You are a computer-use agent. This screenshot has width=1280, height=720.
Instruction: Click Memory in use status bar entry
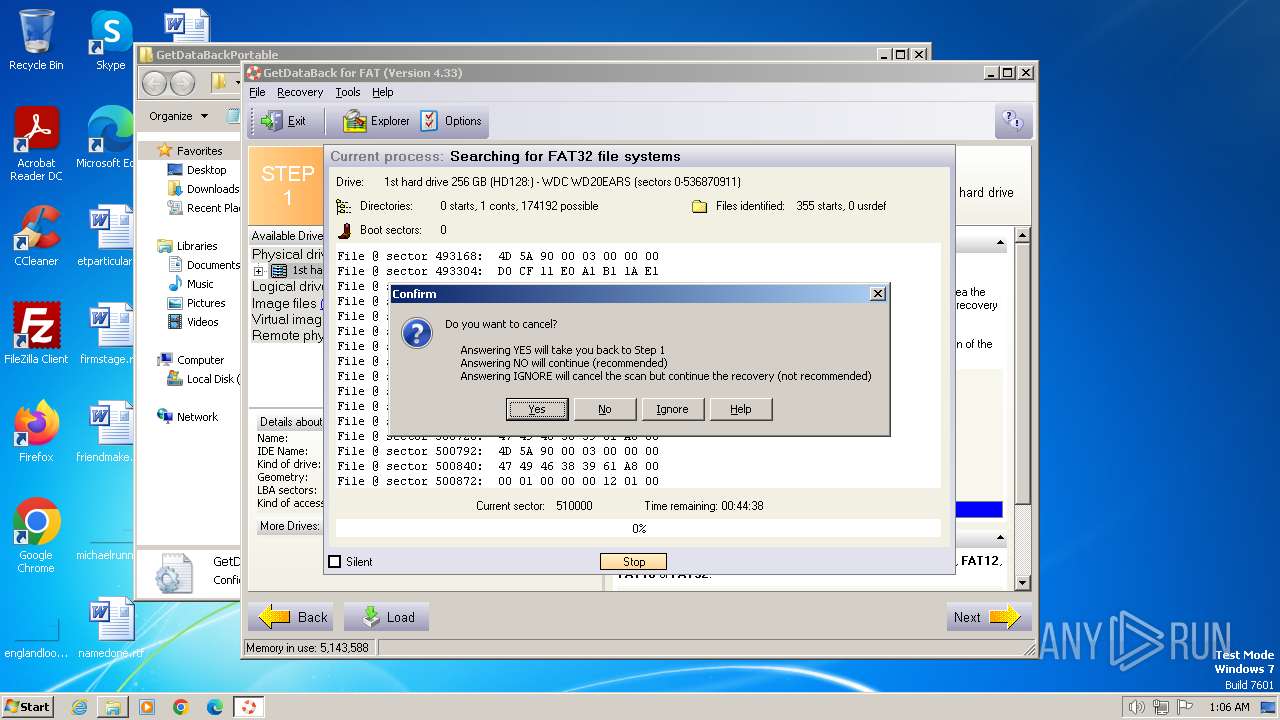307,648
